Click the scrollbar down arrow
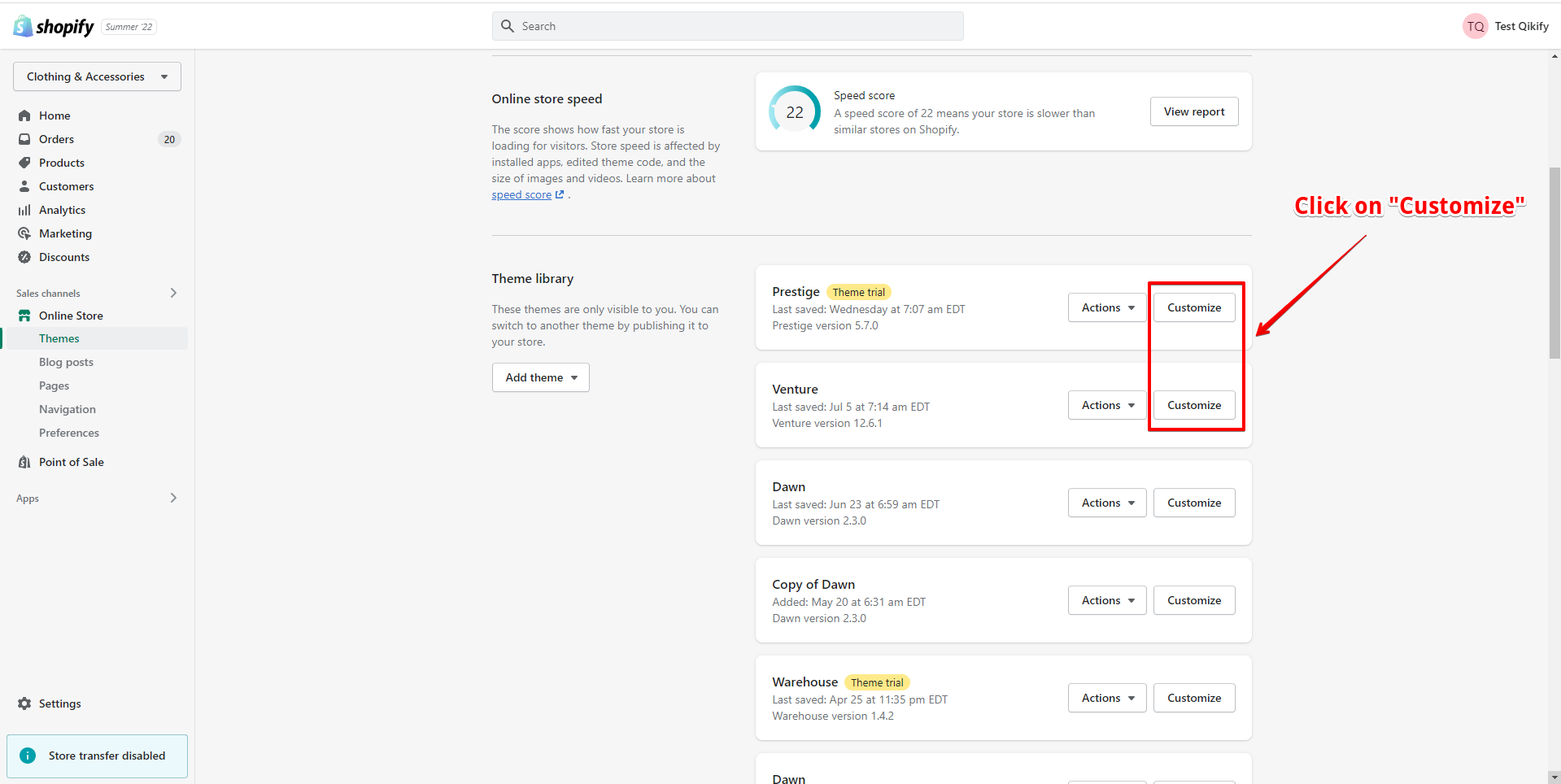The height and width of the screenshot is (784, 1561). (1554, 777)
